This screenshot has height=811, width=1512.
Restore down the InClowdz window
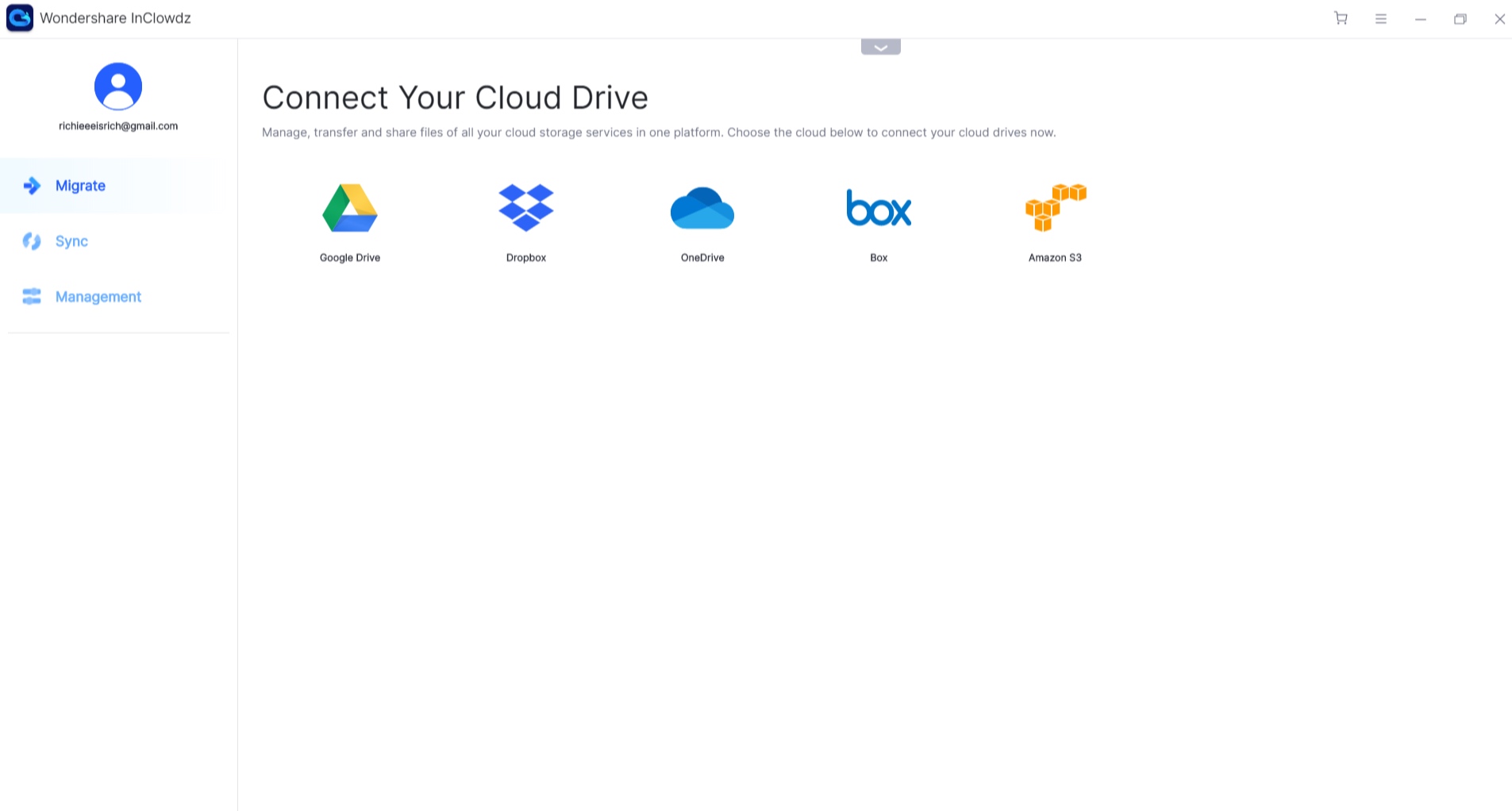[1460, 18]
